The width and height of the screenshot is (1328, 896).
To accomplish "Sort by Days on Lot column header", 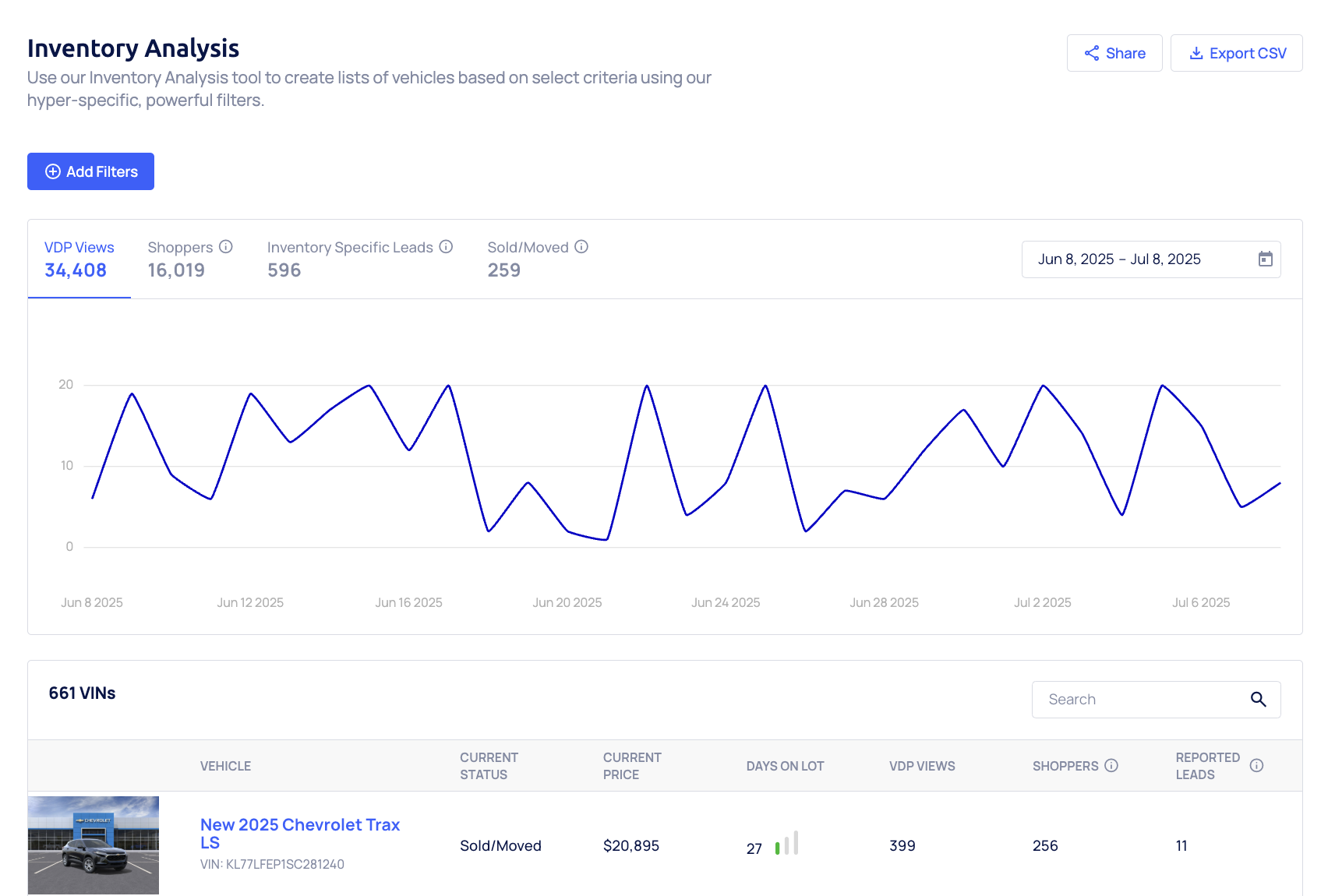I will tap(785, 766).
